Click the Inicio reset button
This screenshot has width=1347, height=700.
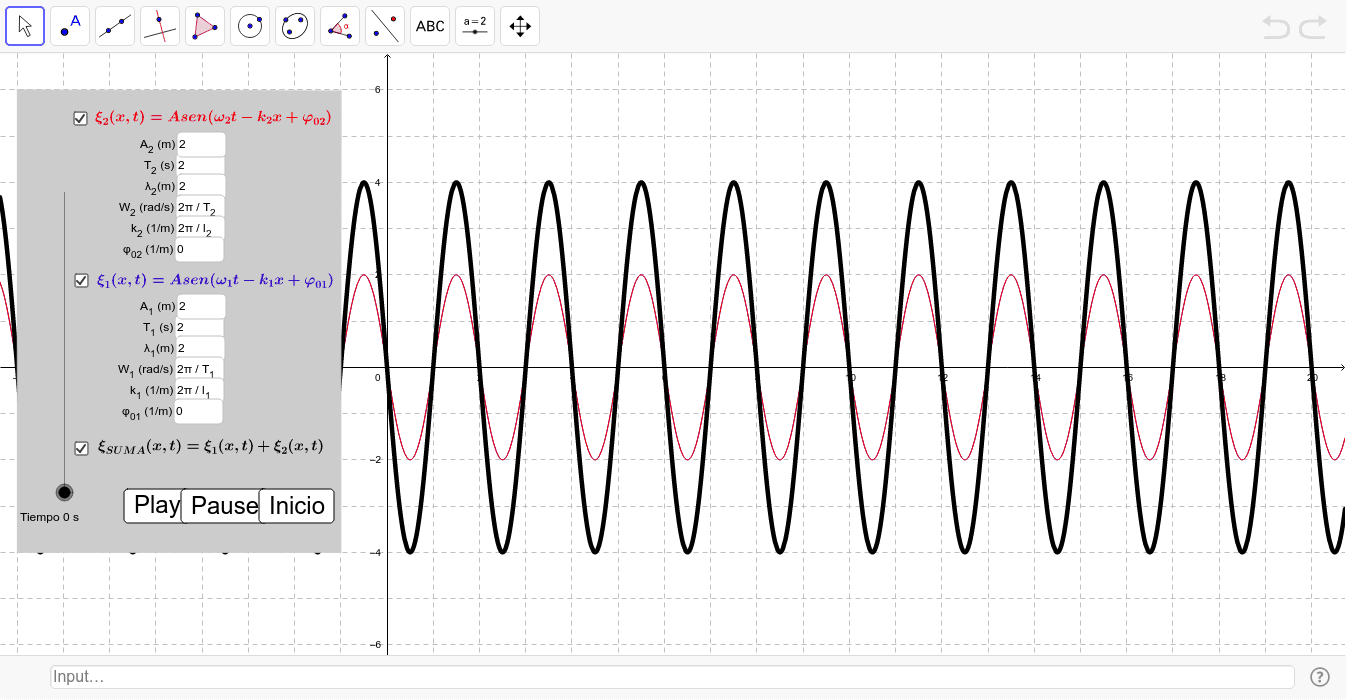pyautogui.click(x=297, y=505)
